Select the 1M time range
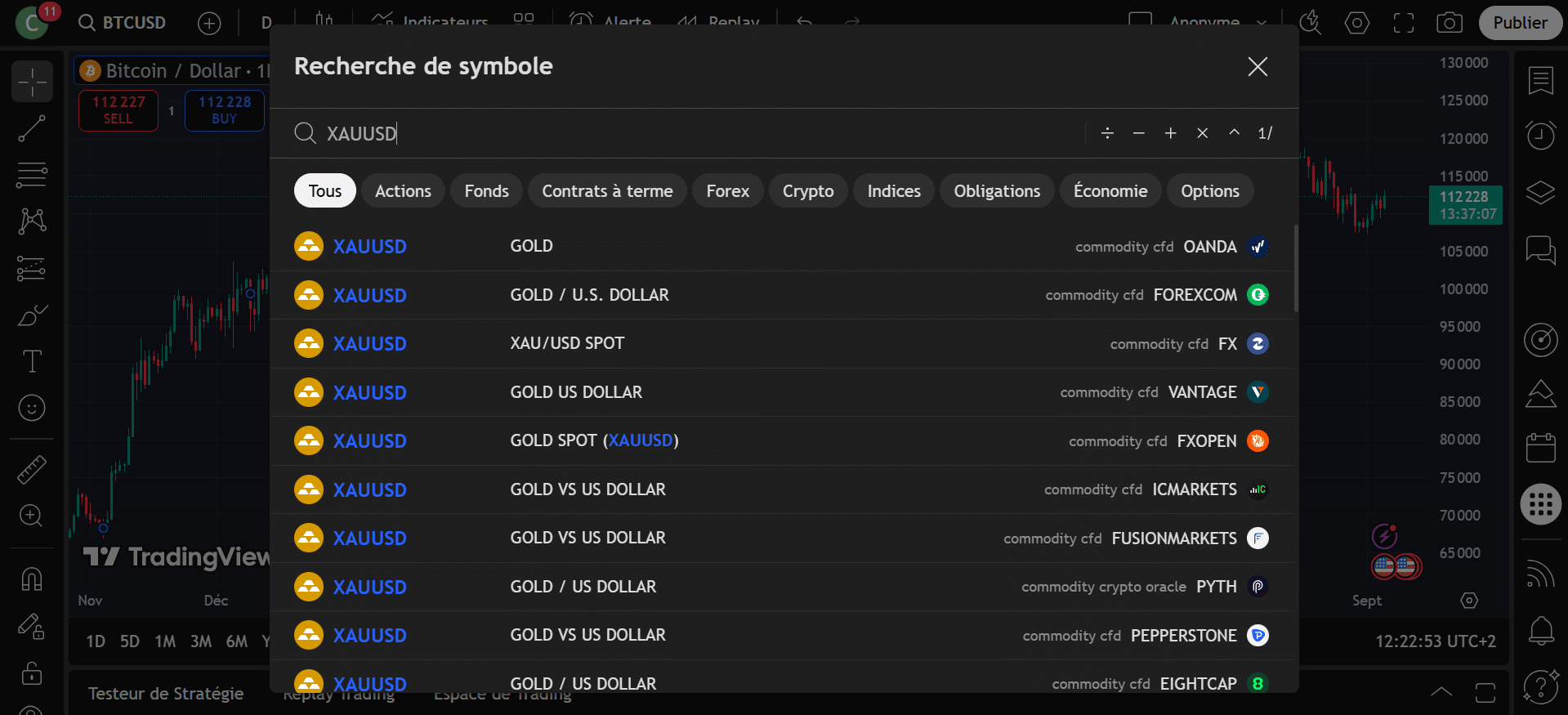Image resolution: width=1568 pixels, height=715 pixels. (x=165, y=641)
